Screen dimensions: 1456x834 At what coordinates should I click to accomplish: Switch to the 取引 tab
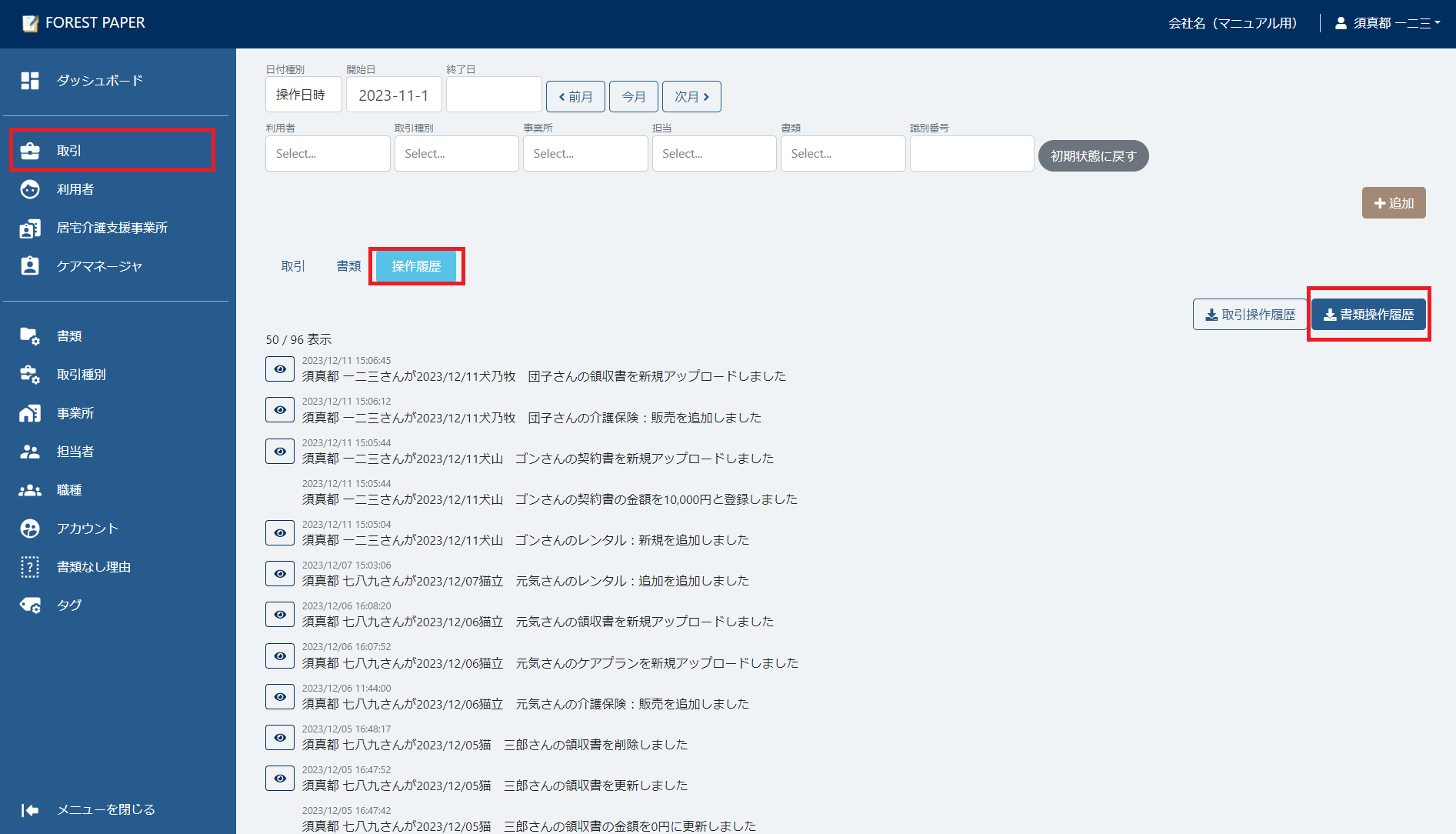pos(292,265)
